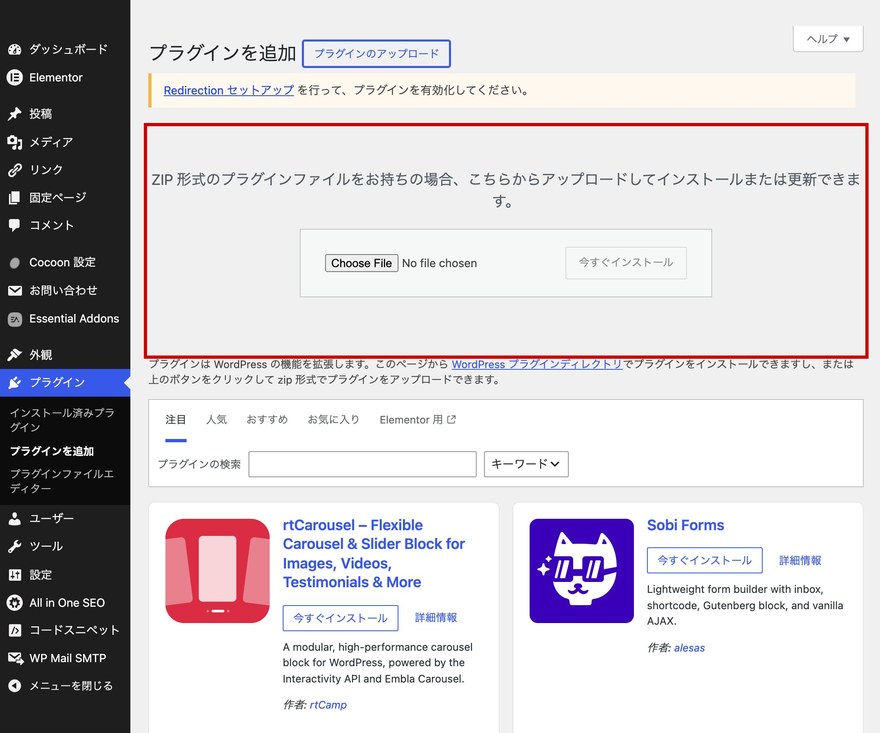Click the envelope icon beside お問い合わせ

pyautogui.click(x=15, y=290)
